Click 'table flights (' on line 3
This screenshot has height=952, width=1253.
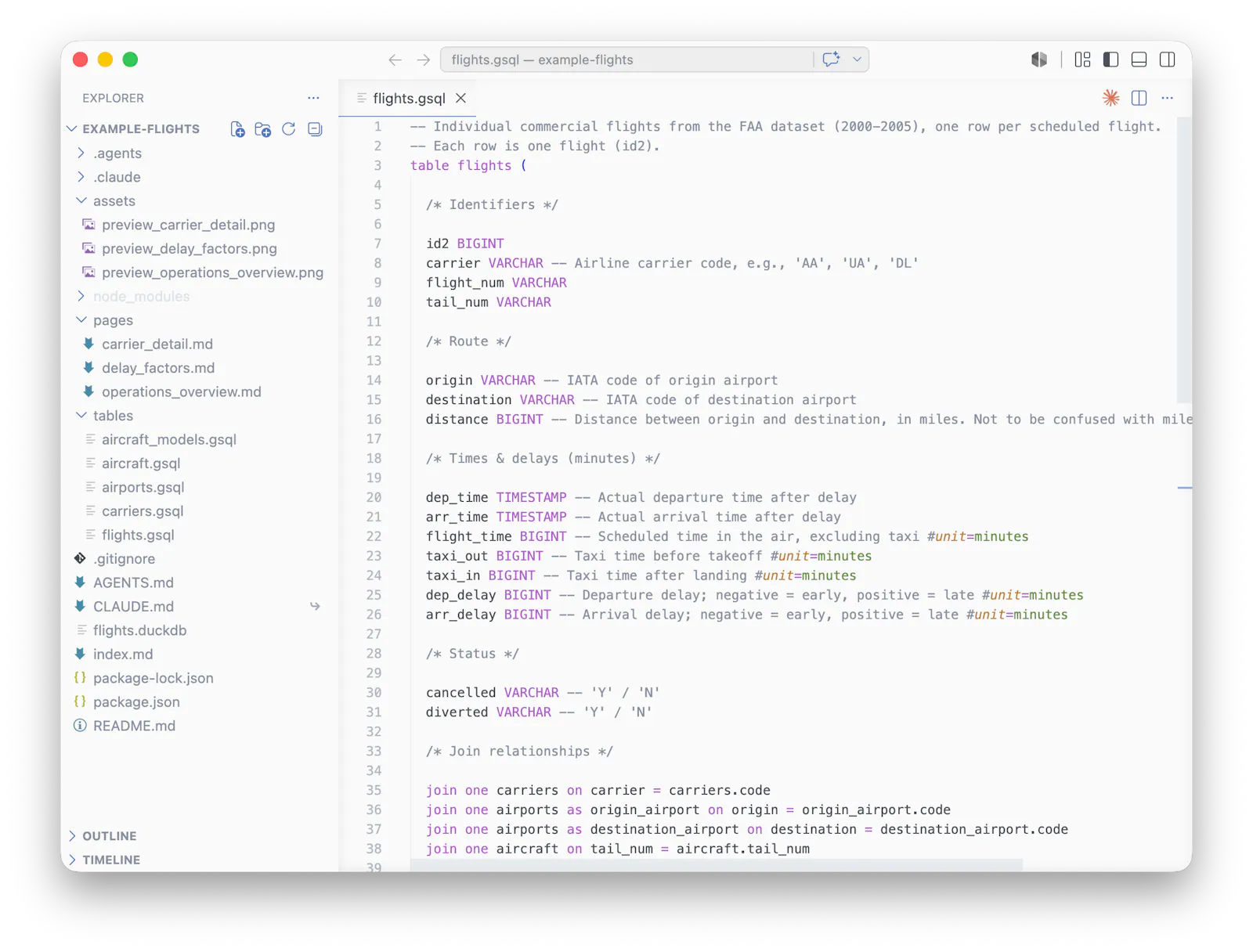468,165
